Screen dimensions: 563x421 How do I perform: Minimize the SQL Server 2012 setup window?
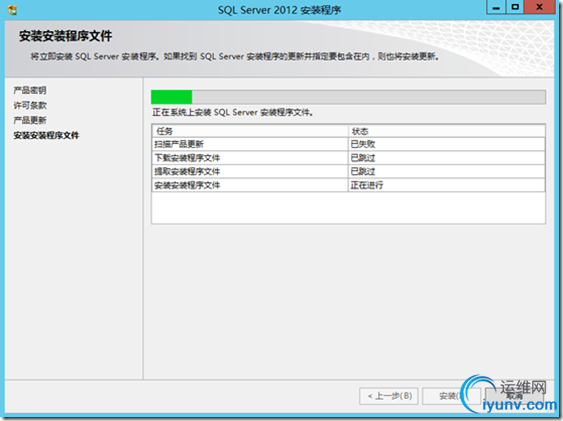coord(496,8)
